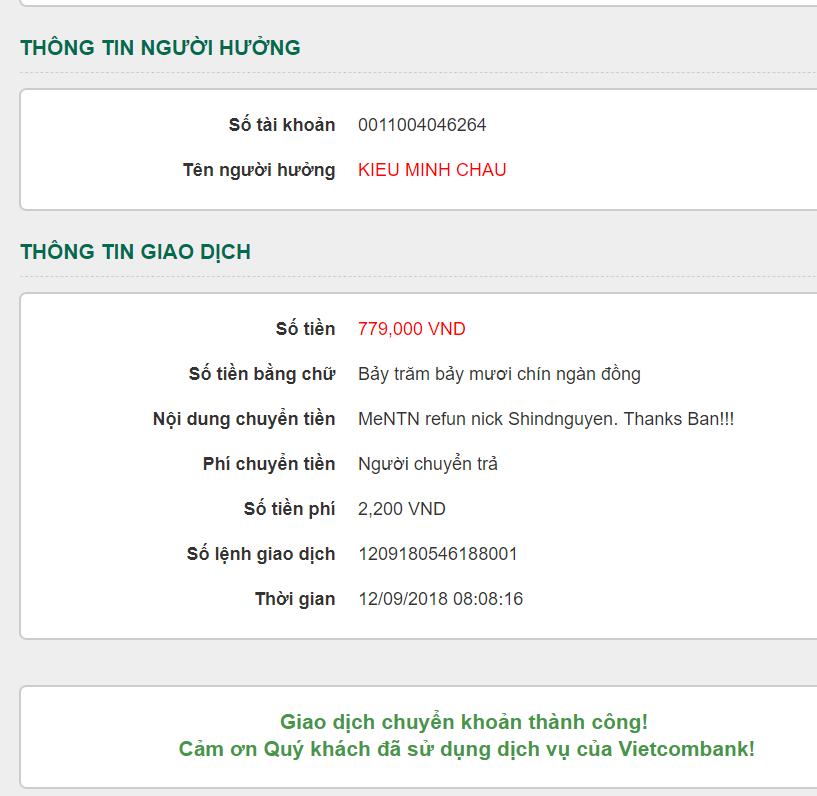Viewport: 817px width, 796px height.
Task: Click transaction number 1209180546188001
Action: click(x=437, y=554)
